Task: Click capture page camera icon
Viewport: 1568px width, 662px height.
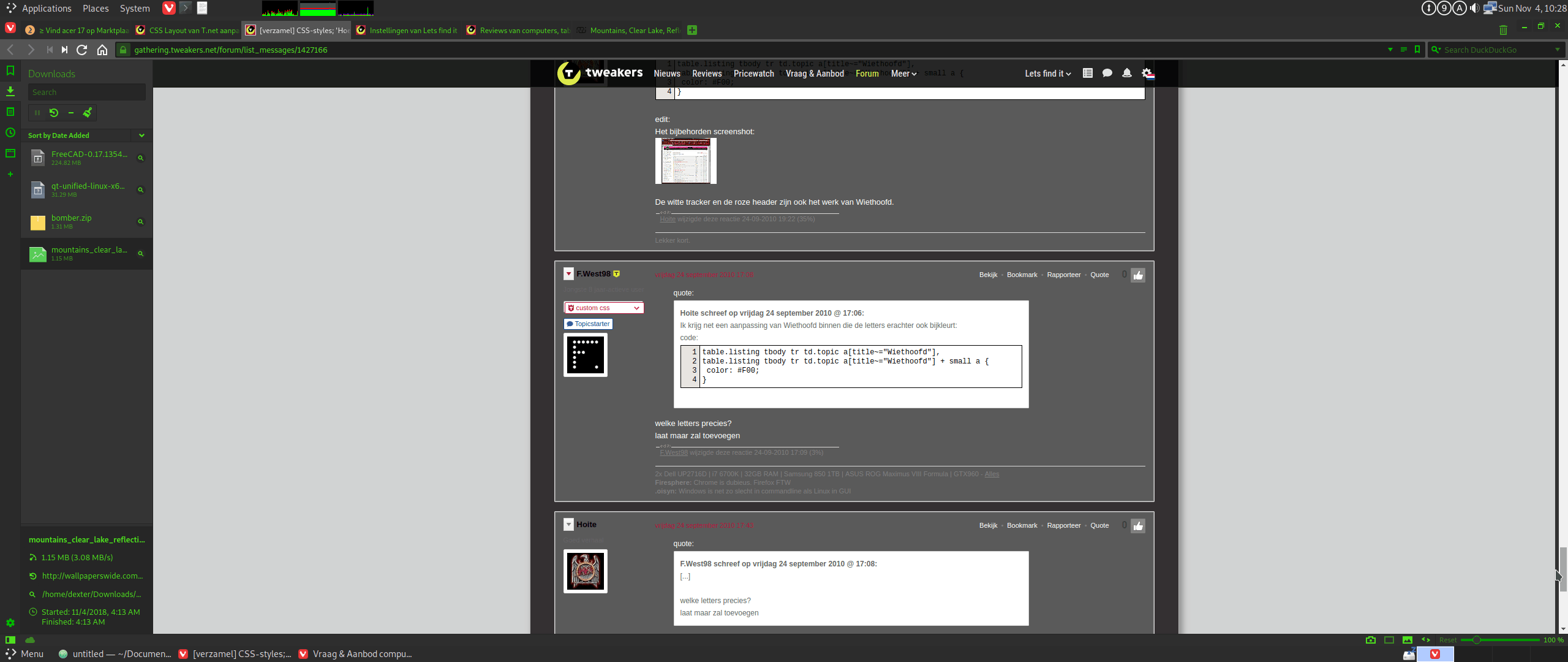Action: click(x=1371, y=640)
